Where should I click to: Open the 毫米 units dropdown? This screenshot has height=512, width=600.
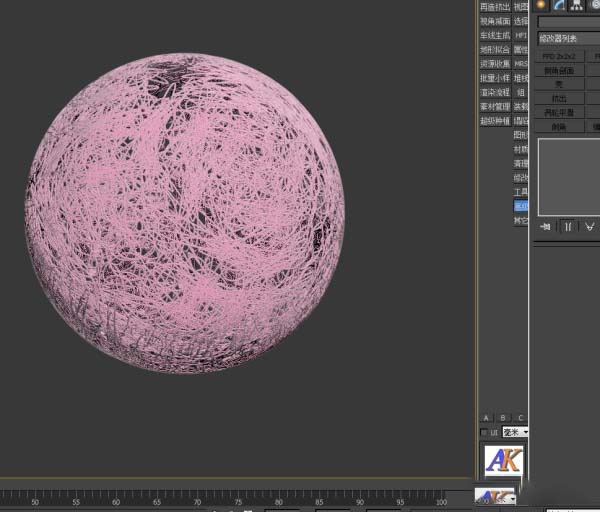[x=515, y=432]
